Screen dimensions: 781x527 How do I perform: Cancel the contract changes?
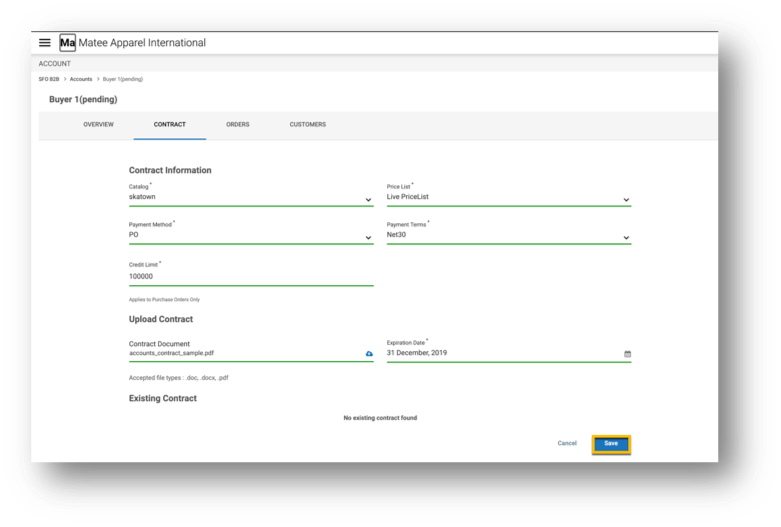tap(567, 443)
